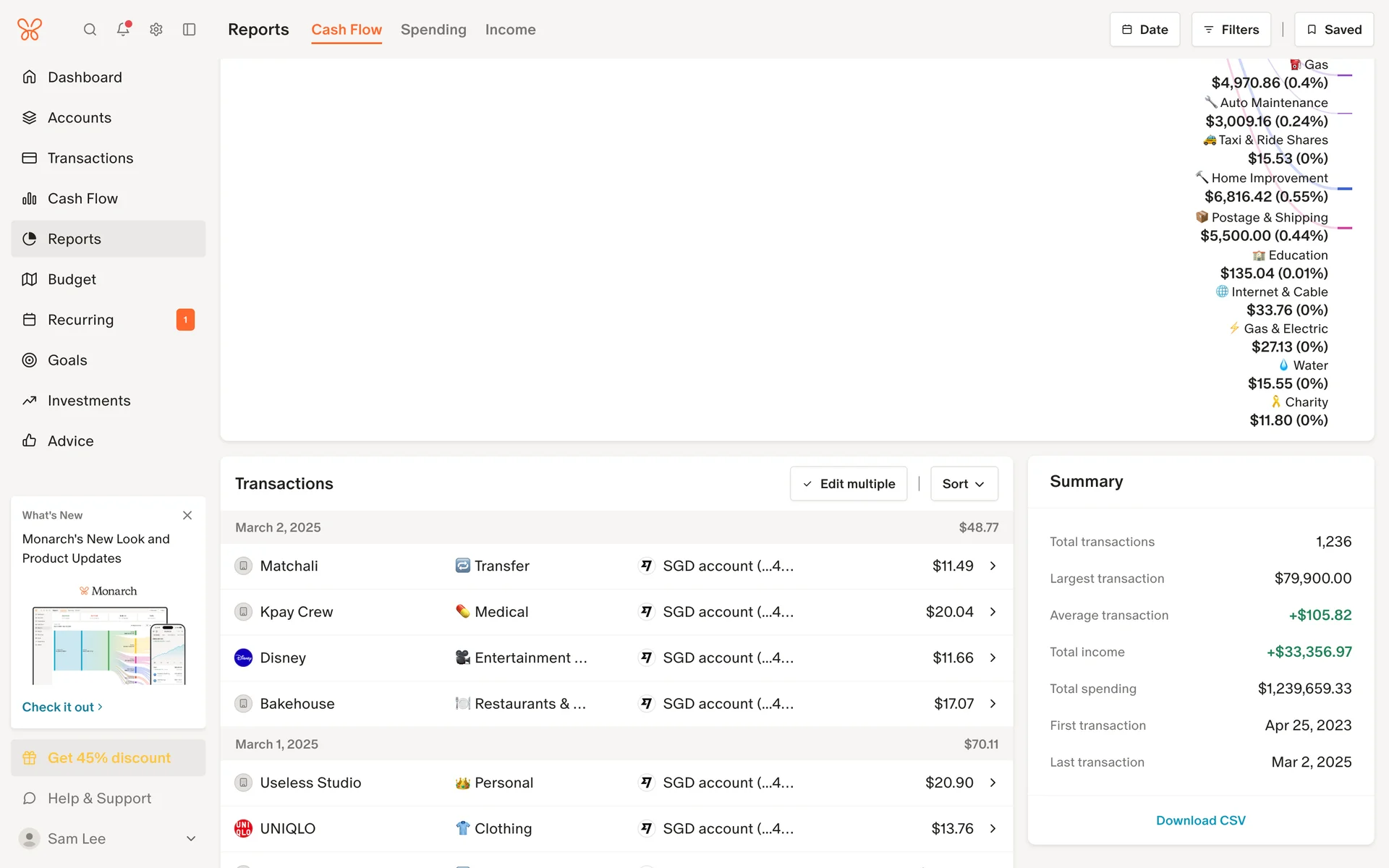The height and width of the screenshot is (868, 1389).
Task: Expand the Sam Lee account menu
Action: [x=191, y=838]
